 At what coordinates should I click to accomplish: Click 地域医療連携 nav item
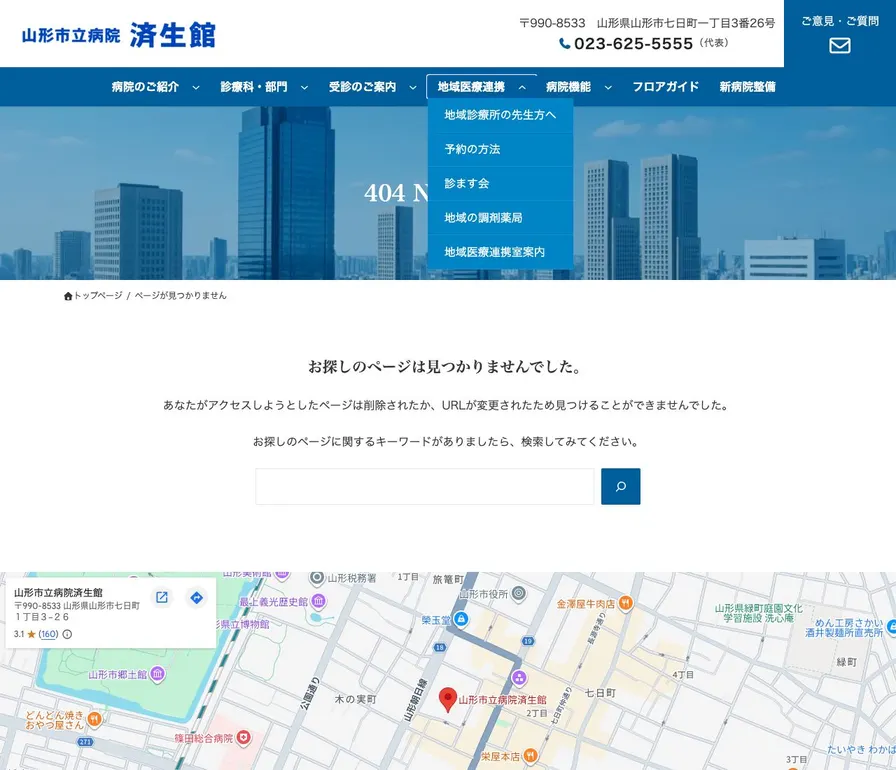tap(471, 87)
